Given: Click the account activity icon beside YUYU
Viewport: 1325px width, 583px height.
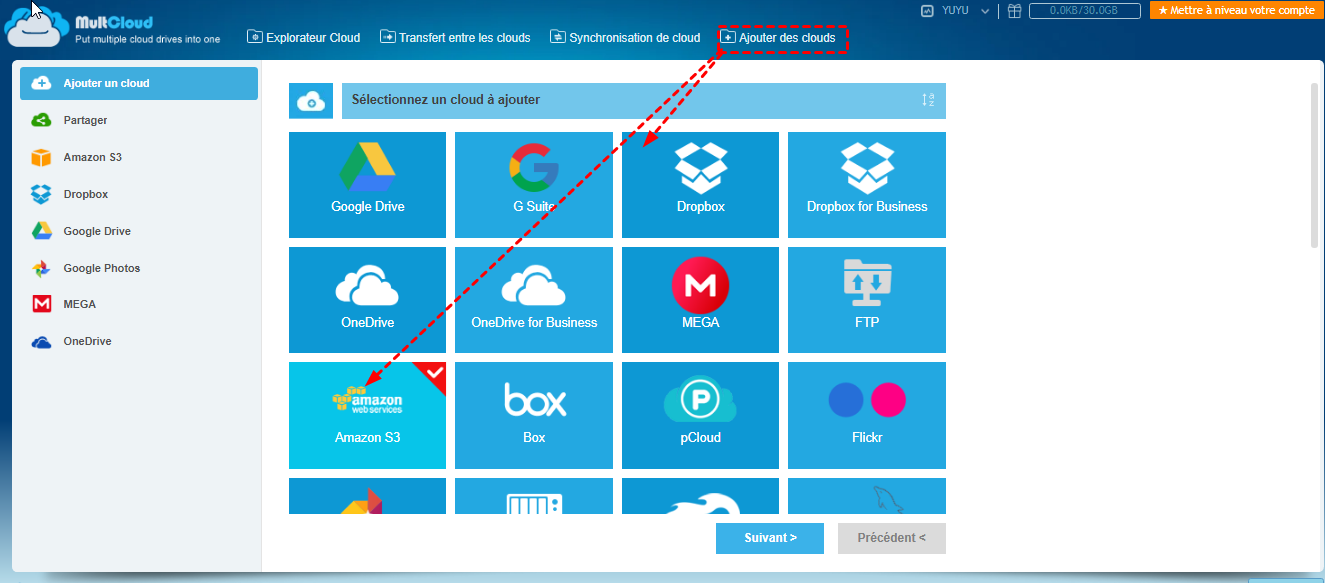Looking at the screenshot, I should 928,11.
